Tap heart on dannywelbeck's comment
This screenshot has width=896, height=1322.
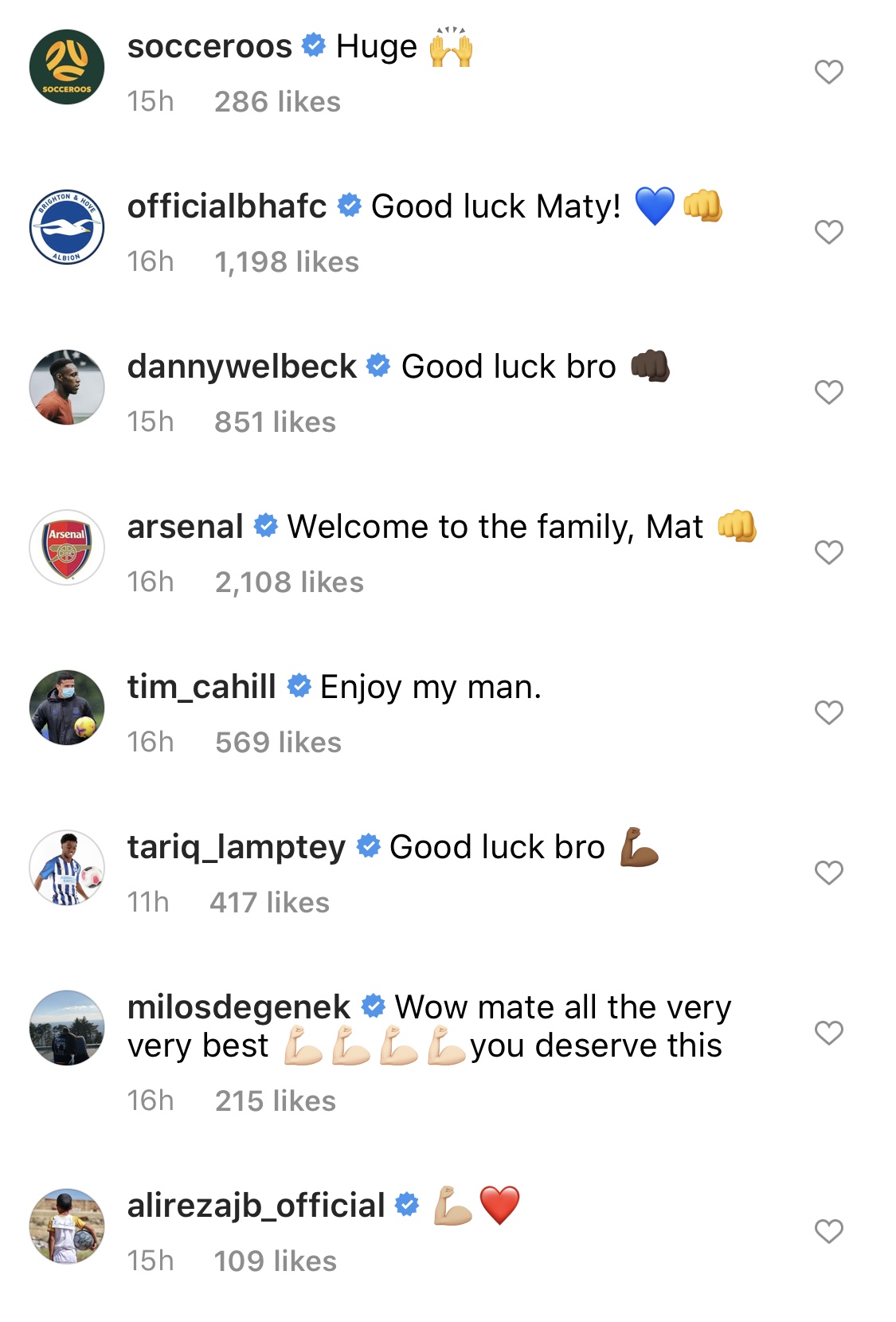click(x=828, y=393)
